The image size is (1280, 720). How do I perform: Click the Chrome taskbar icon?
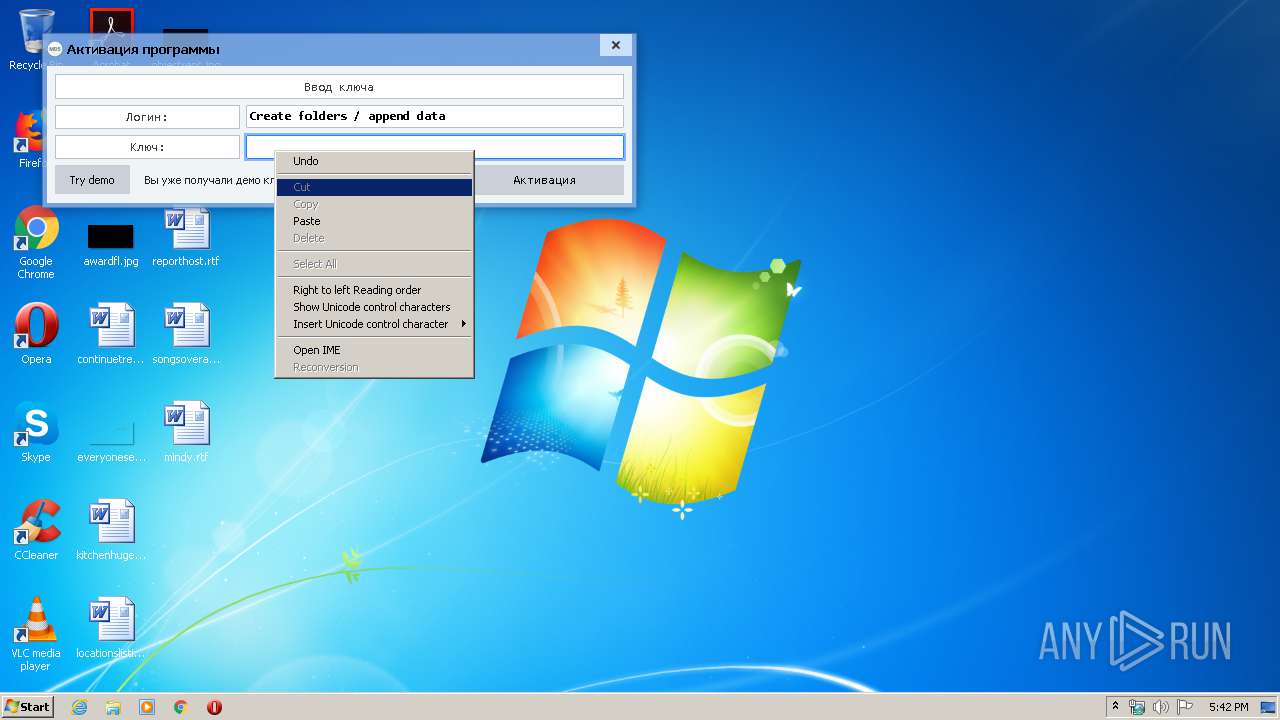[181, 707]
